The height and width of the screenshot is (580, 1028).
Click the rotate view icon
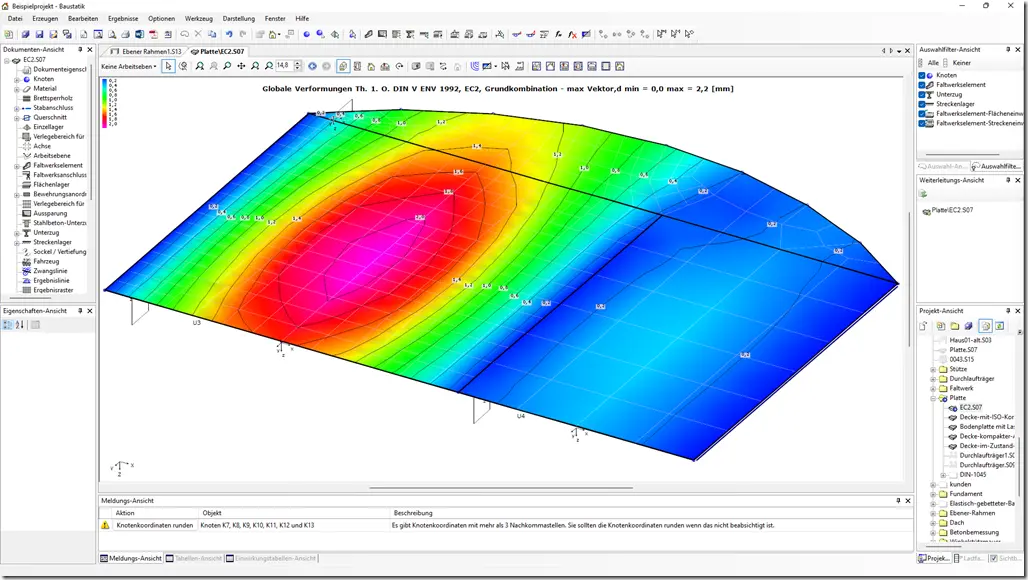[399, 66]
